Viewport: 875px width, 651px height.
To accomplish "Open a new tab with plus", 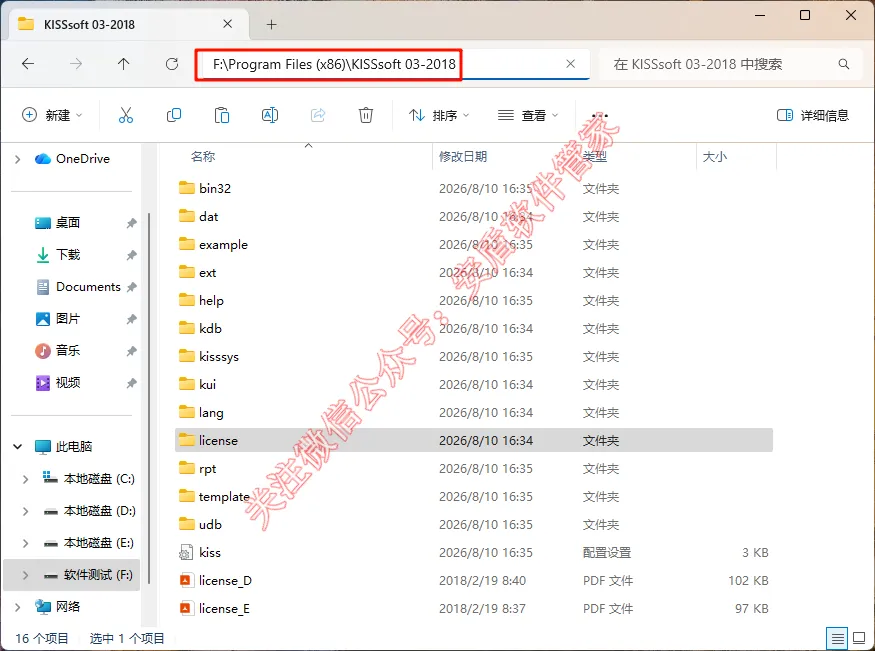I will (x=271, y=25).
